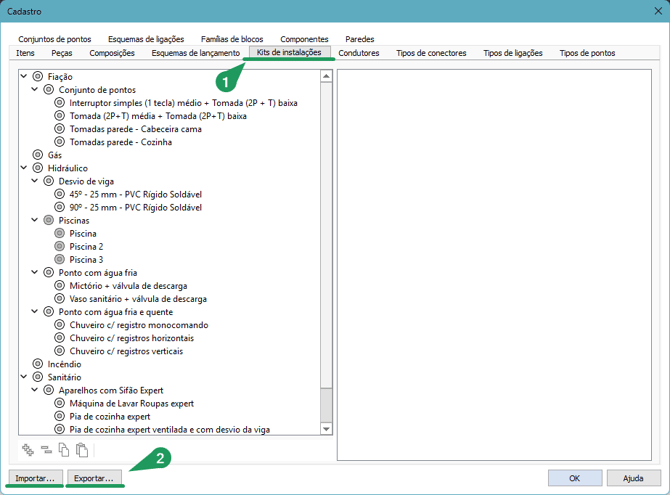The image size is (670, 495).
Task: Click the icon beside Piscina 2
Action: [61, 246]
